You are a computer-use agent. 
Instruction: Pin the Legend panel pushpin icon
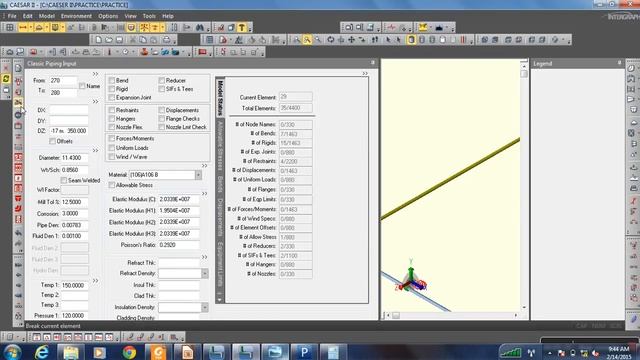[x=620, y=63]
